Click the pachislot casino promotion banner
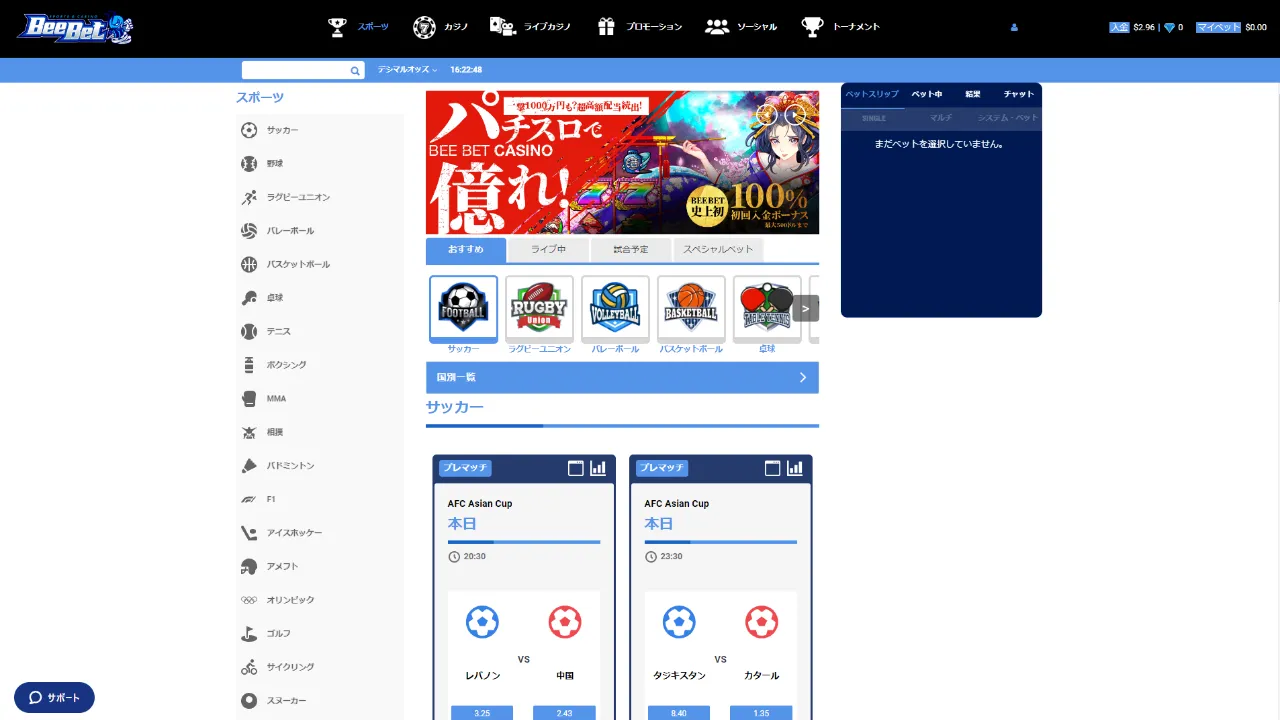Screen dimensions: 1280x720 pos(622,162)
